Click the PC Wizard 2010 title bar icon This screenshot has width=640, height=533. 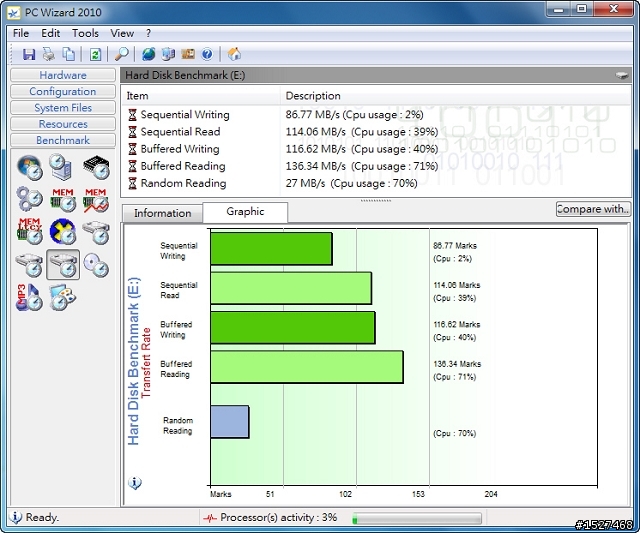pos(14,13)
